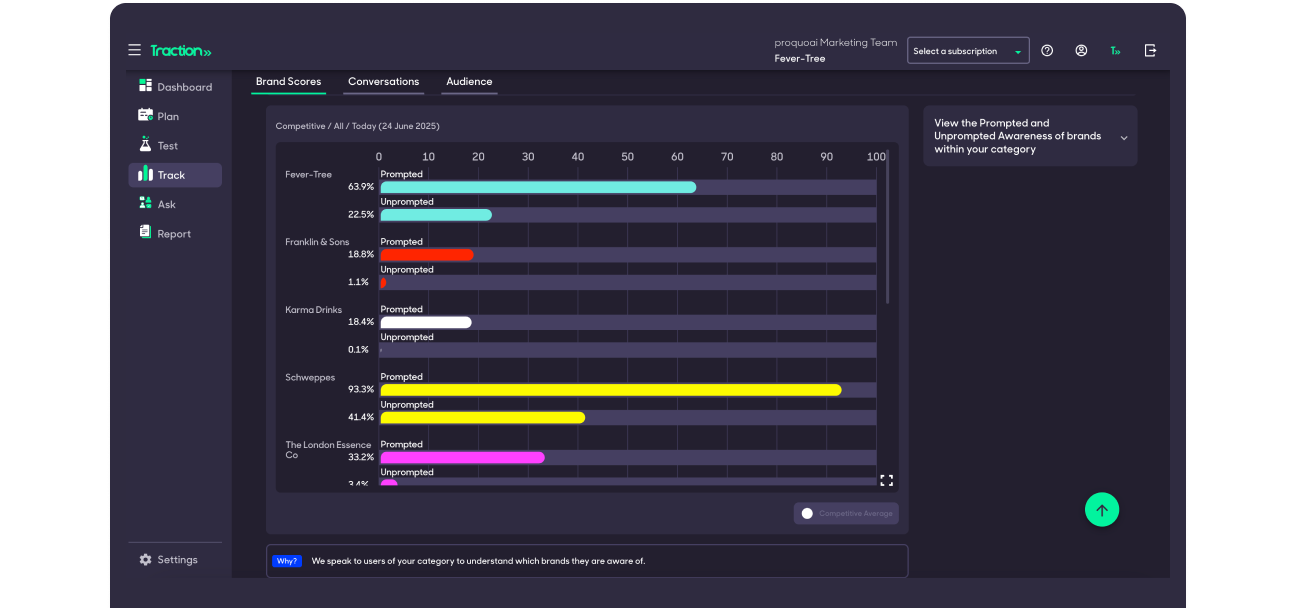Click the green scroll-to-top arrow button

(1102, 510)
